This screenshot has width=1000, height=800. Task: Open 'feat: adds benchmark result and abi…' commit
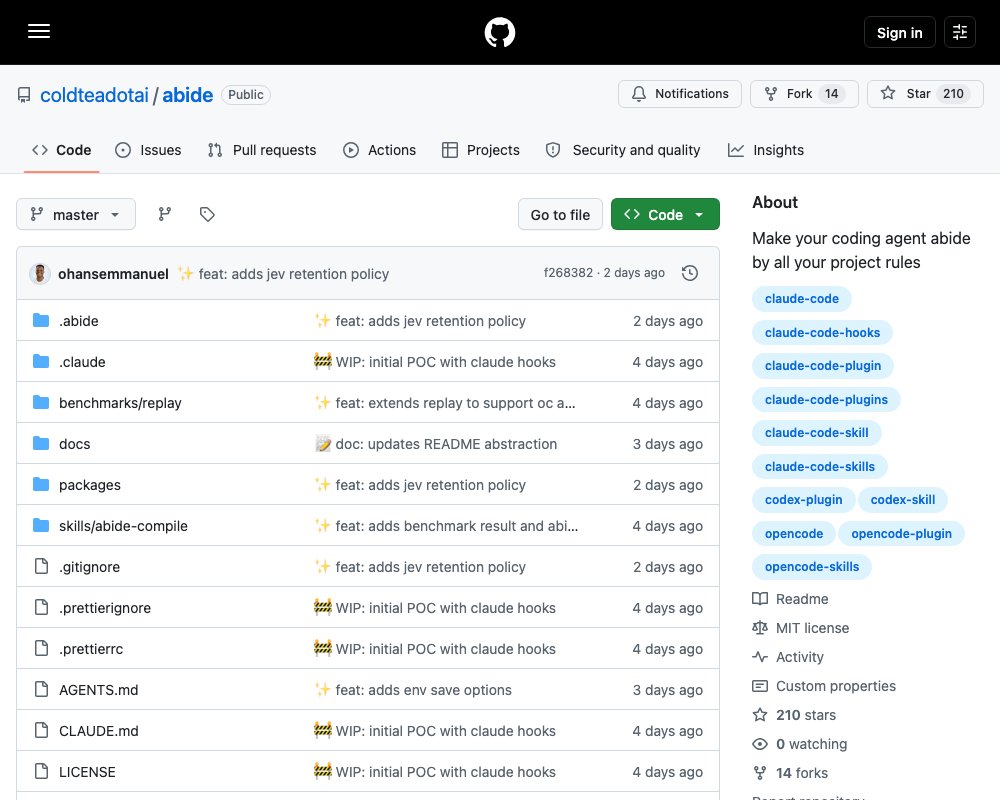[457, 526]
